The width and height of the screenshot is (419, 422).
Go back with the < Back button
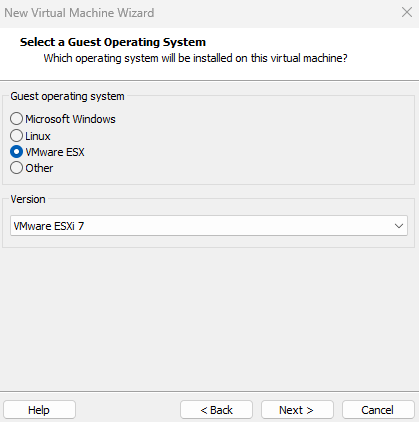[x=216, y=410]
